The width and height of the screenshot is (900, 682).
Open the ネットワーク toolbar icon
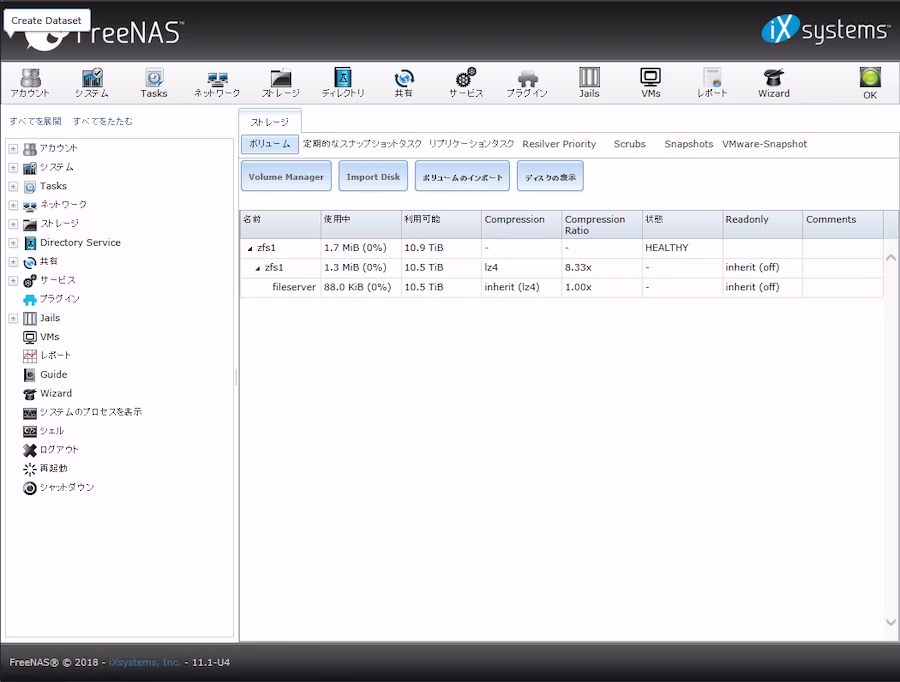[217, 83]
